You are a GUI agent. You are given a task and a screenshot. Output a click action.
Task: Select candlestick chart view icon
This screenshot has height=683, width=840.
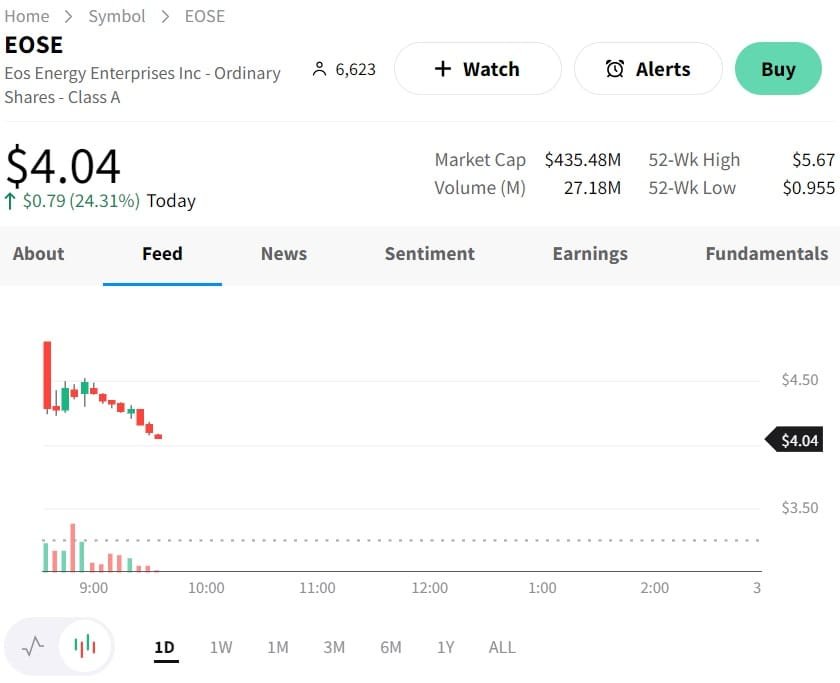86,646
